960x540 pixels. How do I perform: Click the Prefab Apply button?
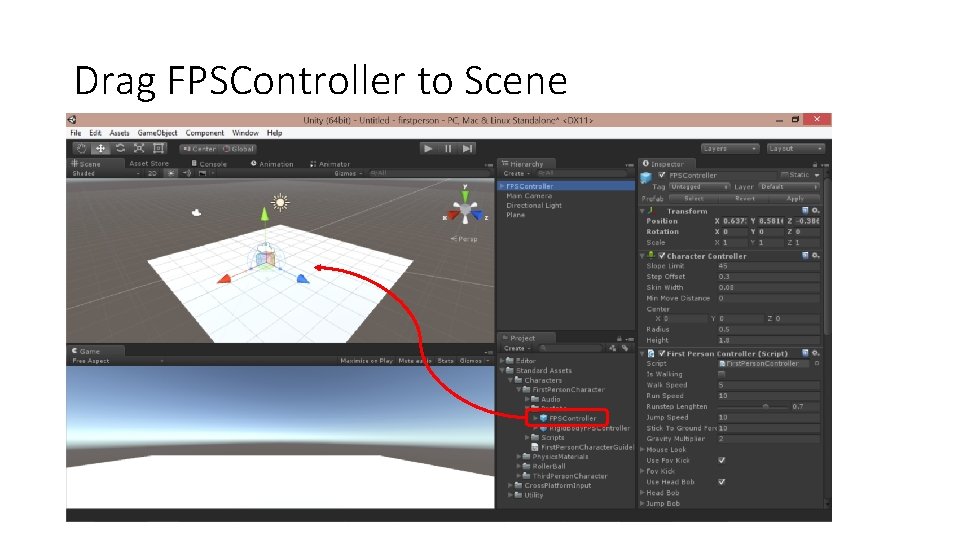click(795, 198)
